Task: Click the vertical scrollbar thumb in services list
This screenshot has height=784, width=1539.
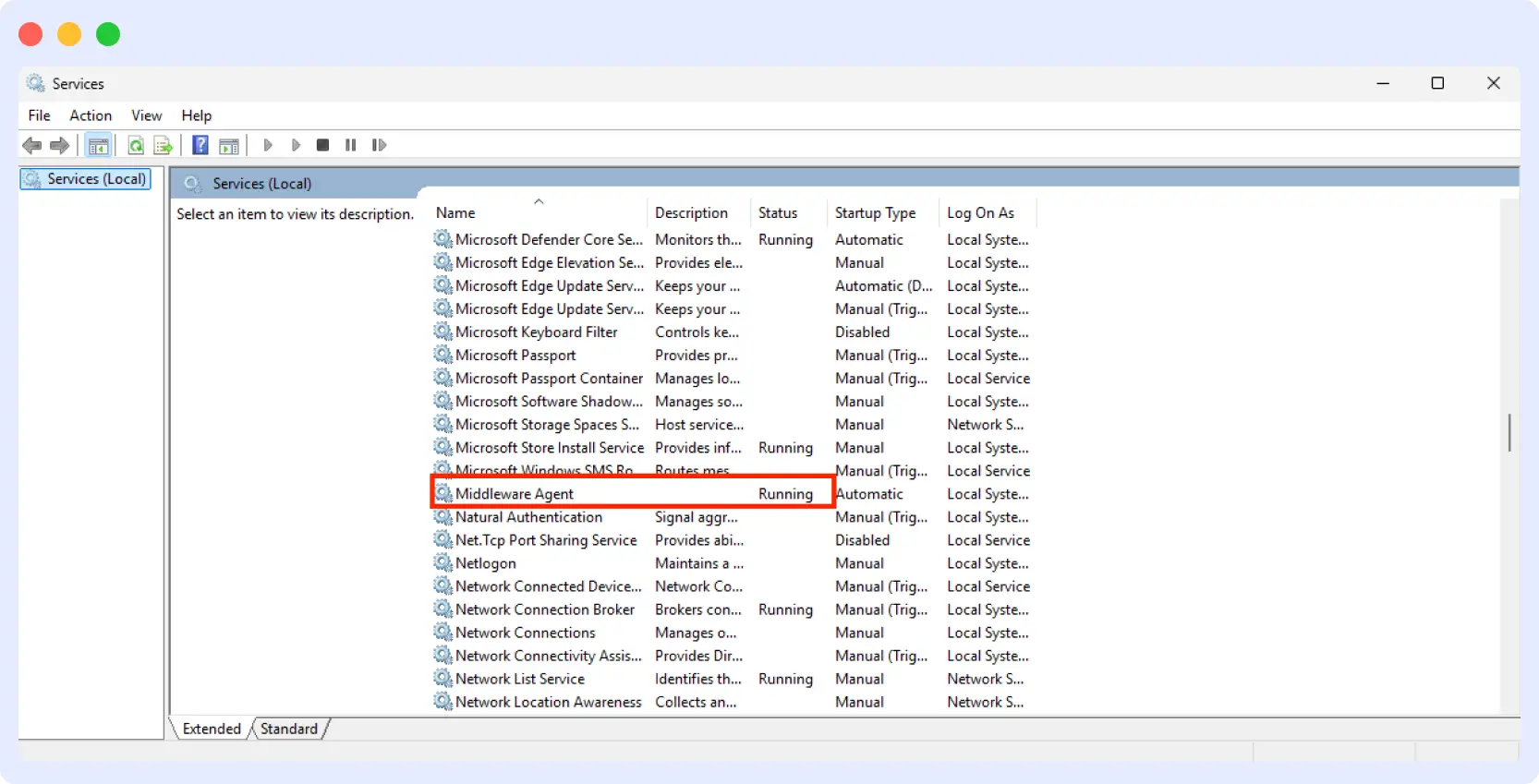Action: pyautogui.click(x=1509, y=432)
